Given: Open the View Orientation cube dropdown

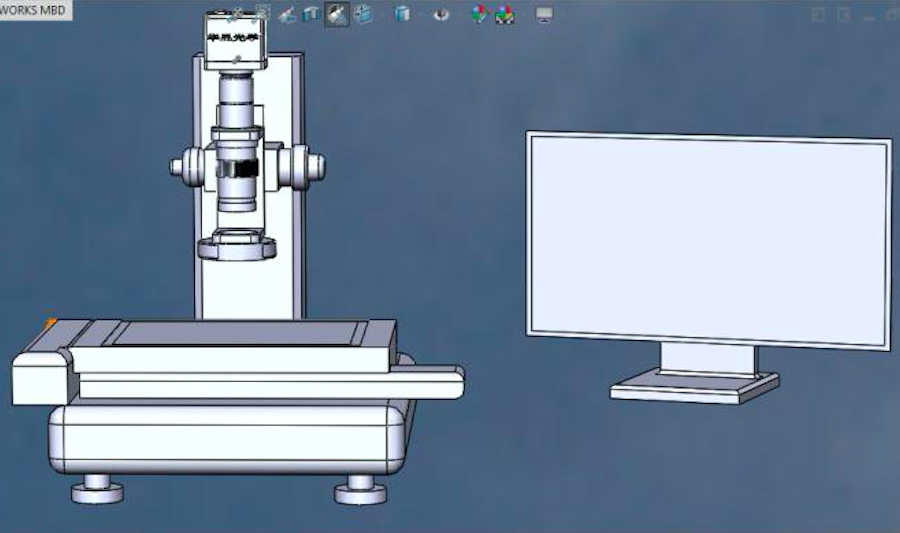Looking at the screenshot, I should [x=363, y=14].
